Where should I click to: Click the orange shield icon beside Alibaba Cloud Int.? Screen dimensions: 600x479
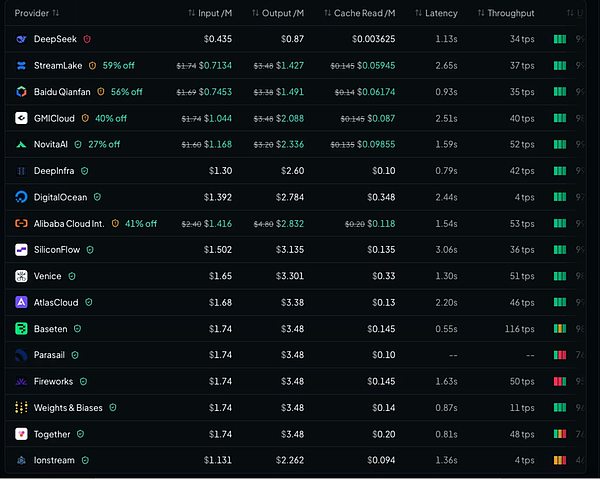[115, 223]
